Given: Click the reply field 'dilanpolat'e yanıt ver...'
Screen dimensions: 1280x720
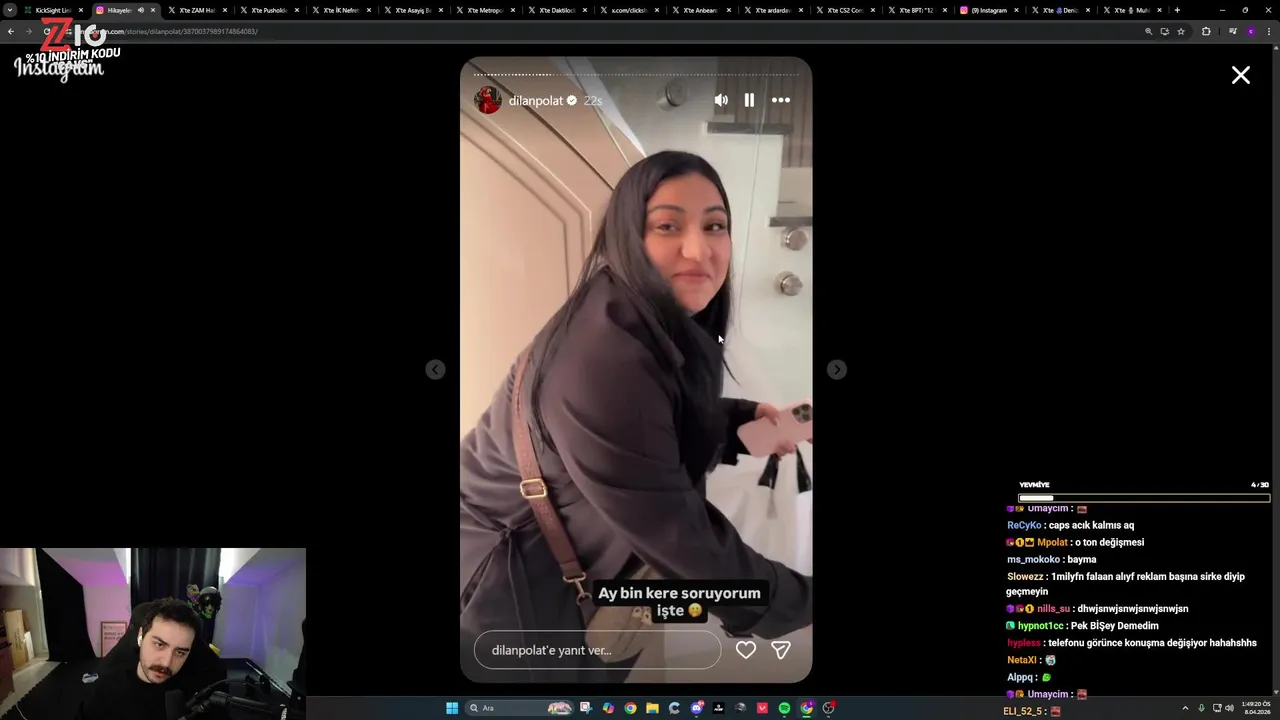Looking at the screenshot, I should [x=597, y=650].
